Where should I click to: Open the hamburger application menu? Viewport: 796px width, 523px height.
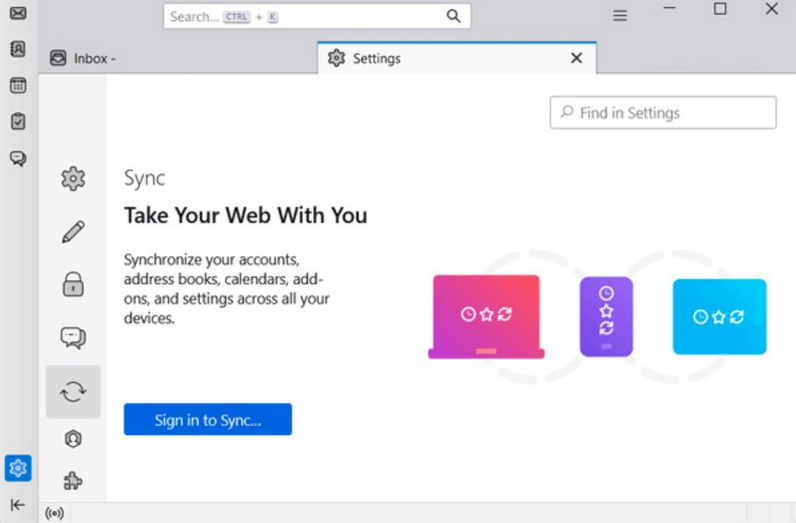tap(620, 16)
